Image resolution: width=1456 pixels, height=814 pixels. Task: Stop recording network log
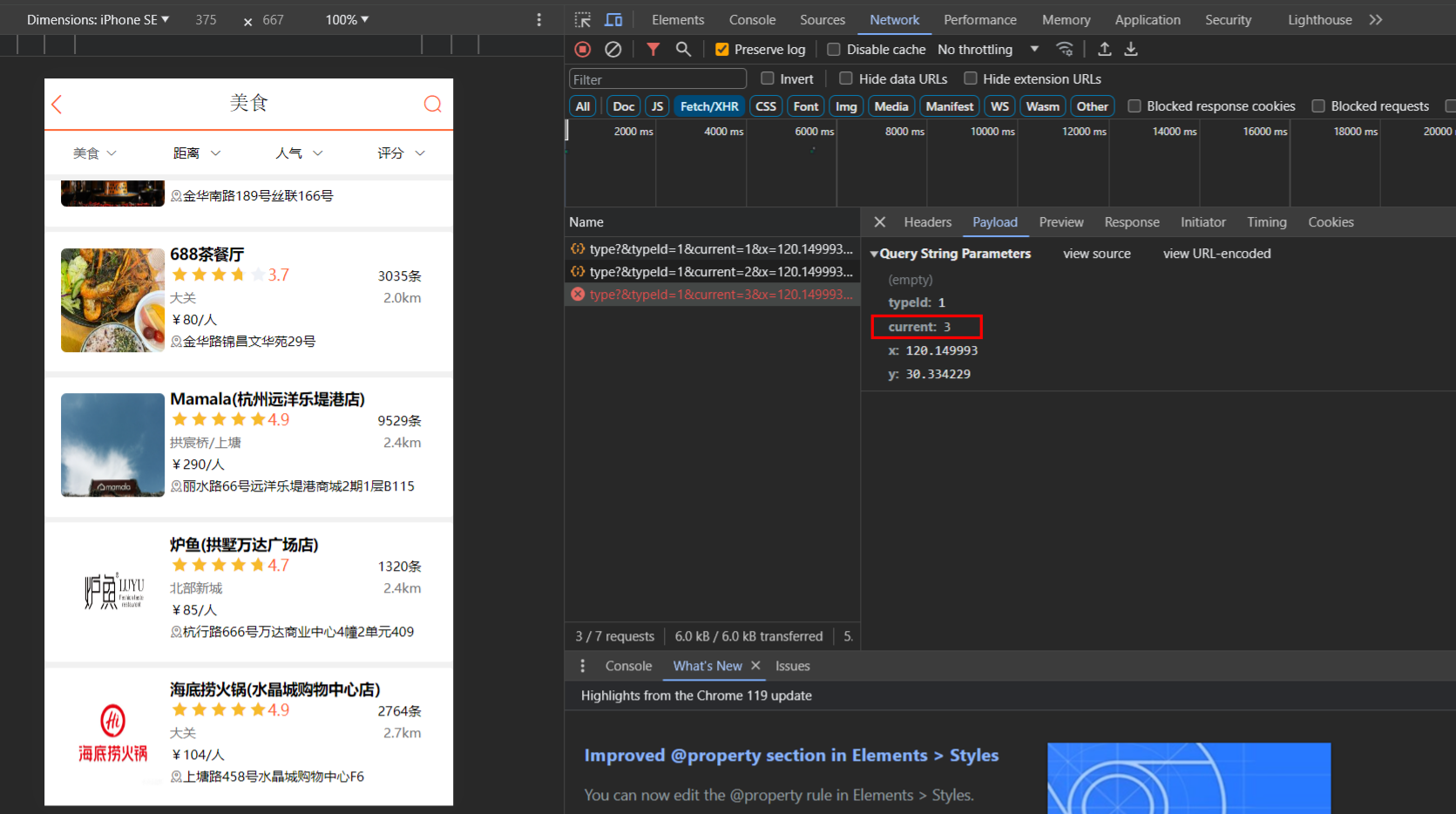pyautogui.click(x=583, y=50)
